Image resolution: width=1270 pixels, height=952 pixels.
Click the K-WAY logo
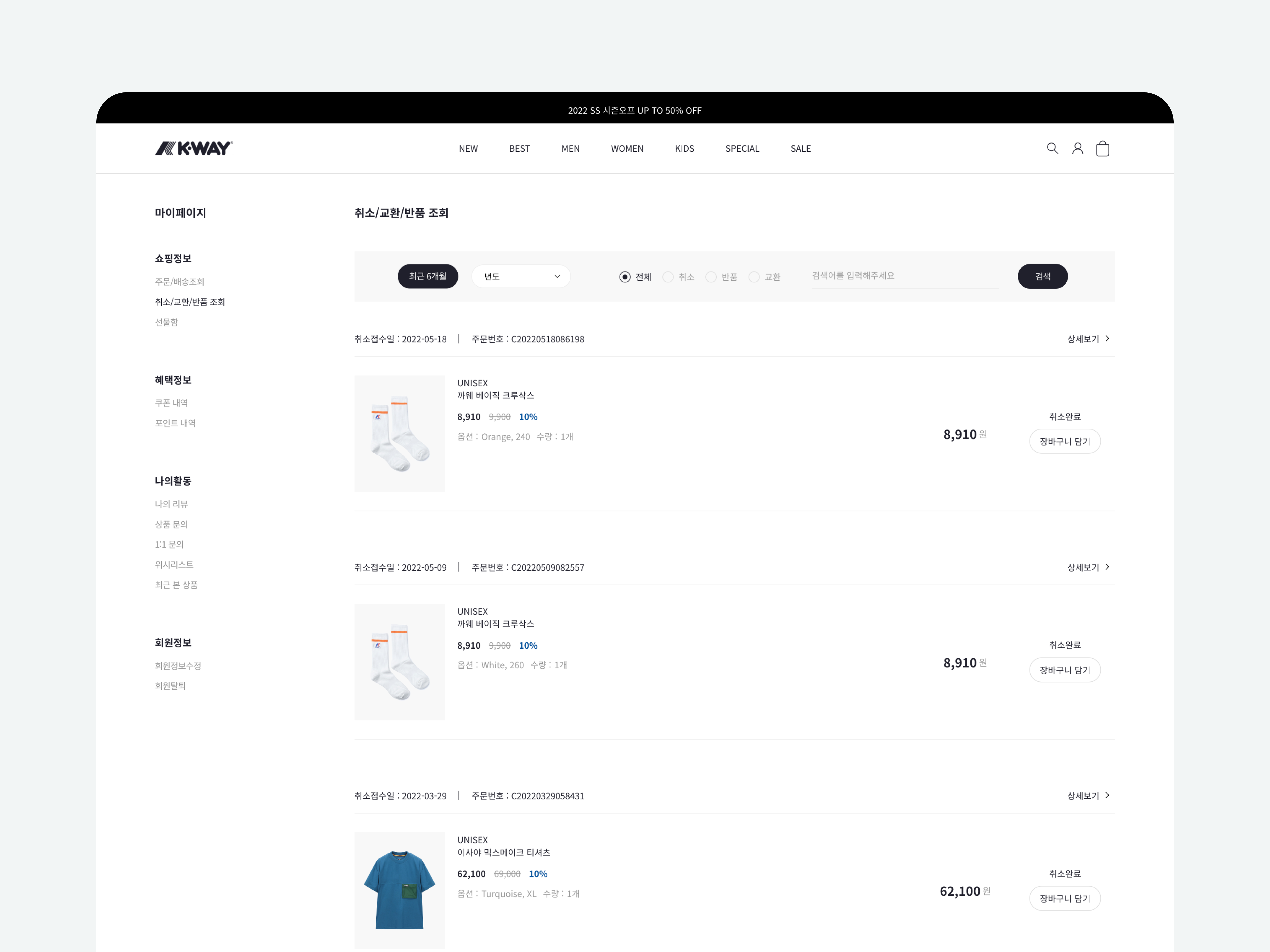click(x=194, y=148)
